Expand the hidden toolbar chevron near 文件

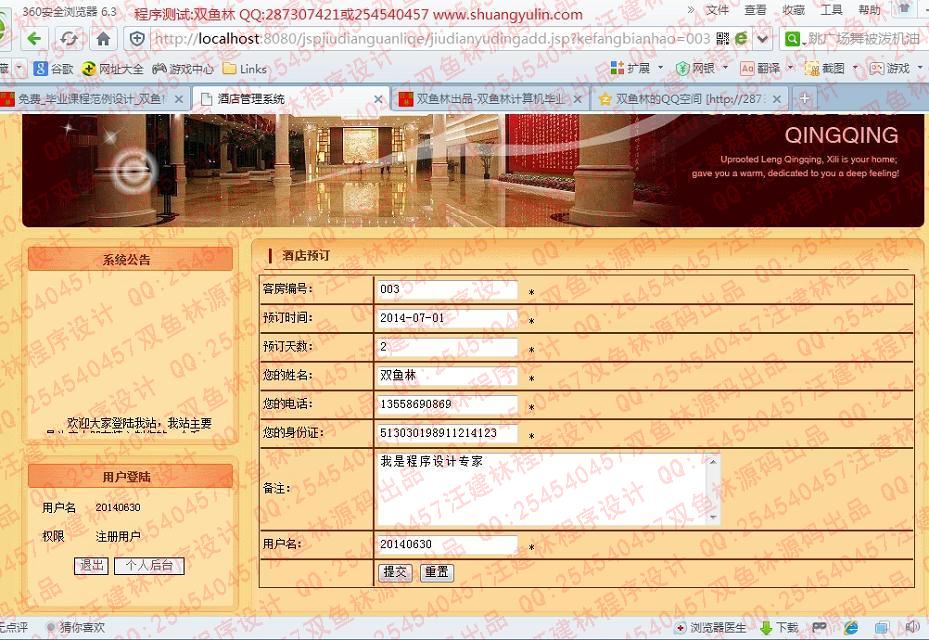coord(690,10)
